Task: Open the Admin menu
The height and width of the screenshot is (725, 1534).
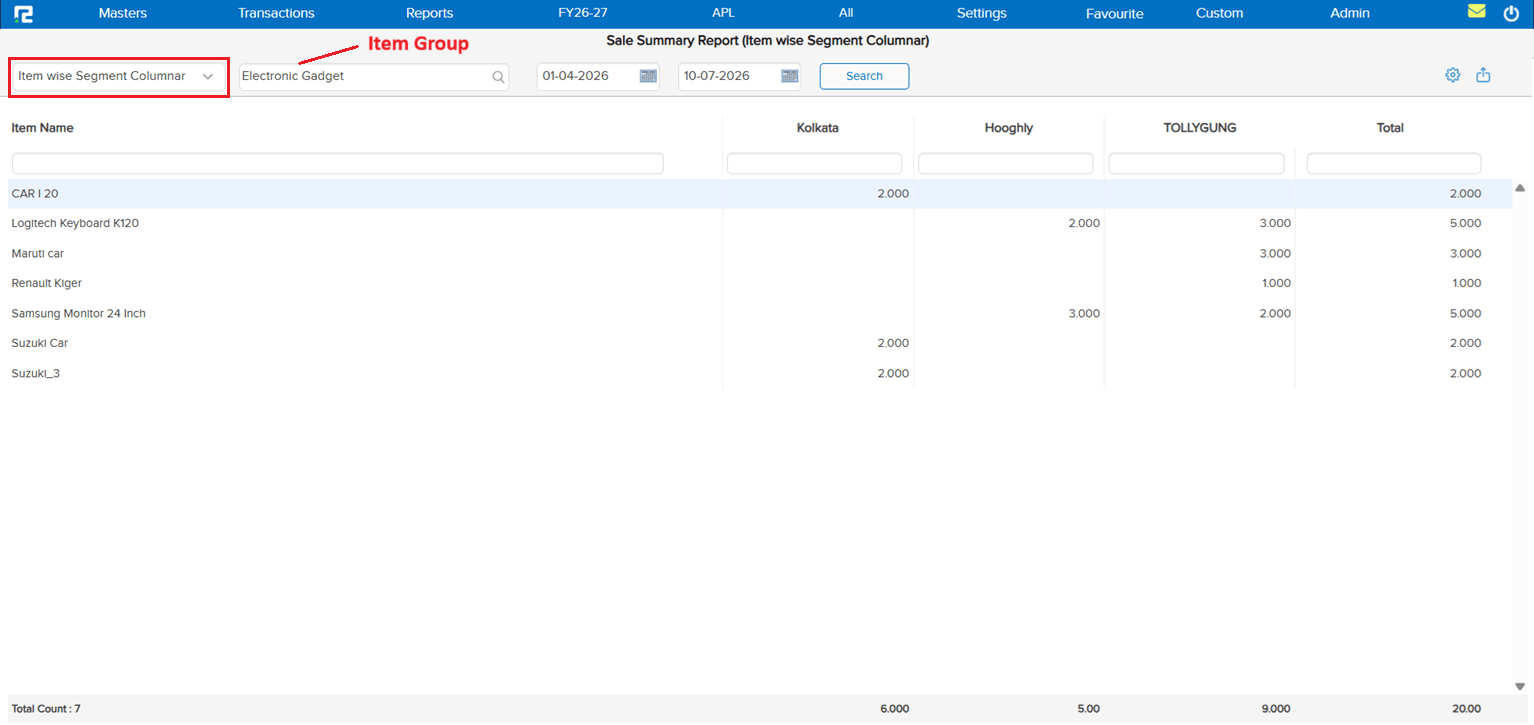Action: (1350, 13)
